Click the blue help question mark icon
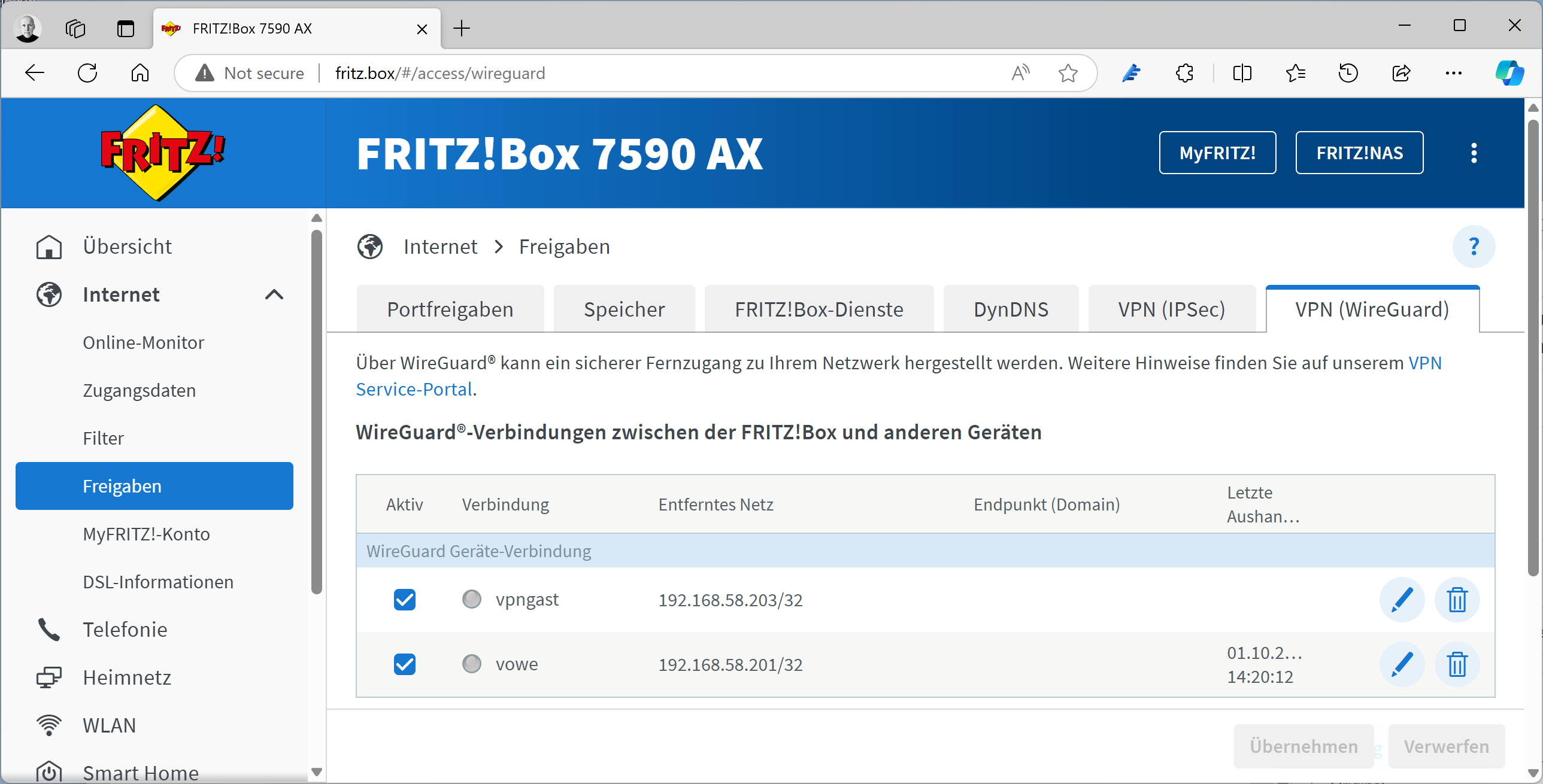Screen dimensions: 1543x784 1473,247
